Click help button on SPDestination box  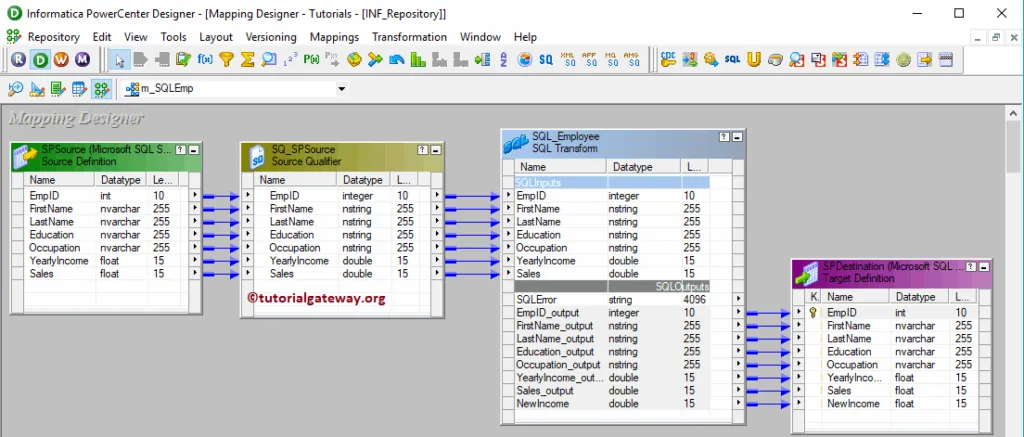point(972,267)
